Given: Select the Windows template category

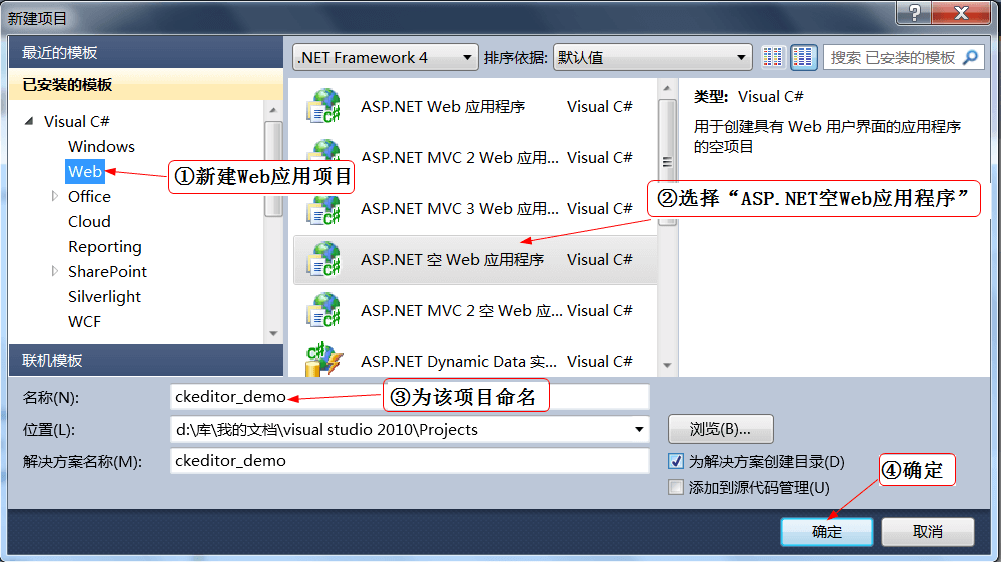Looking at the screenshot, I should tap(102, 146).
